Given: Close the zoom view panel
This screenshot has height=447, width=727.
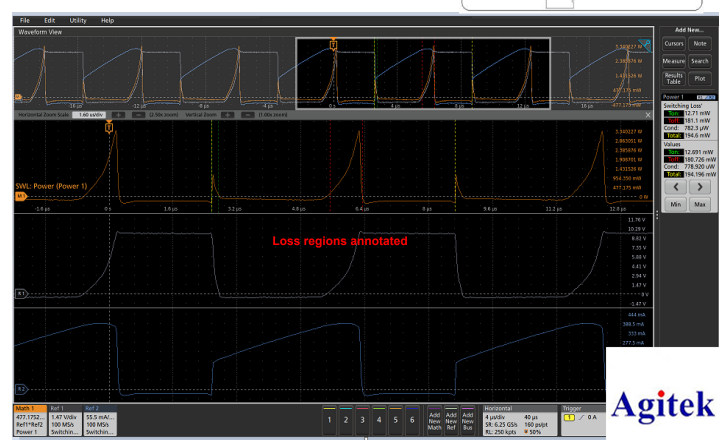Looking at the screenshot, I should pos(648,115).
